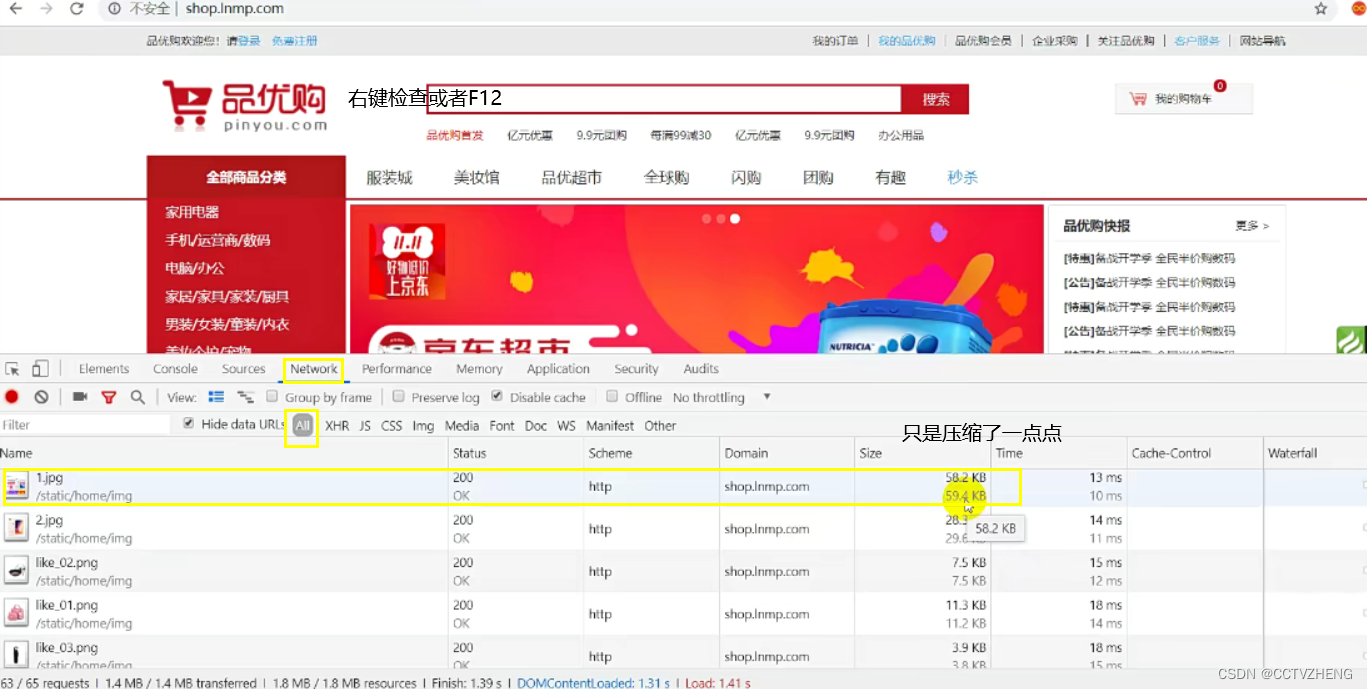Screen dimensions: 1367x689
Task: Filter requests by XHR
Action: click(x=337, y=426)
